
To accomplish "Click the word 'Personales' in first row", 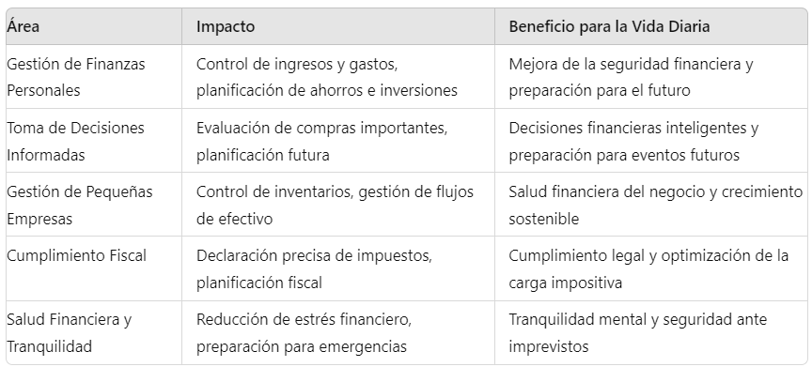I will (44, 91).
